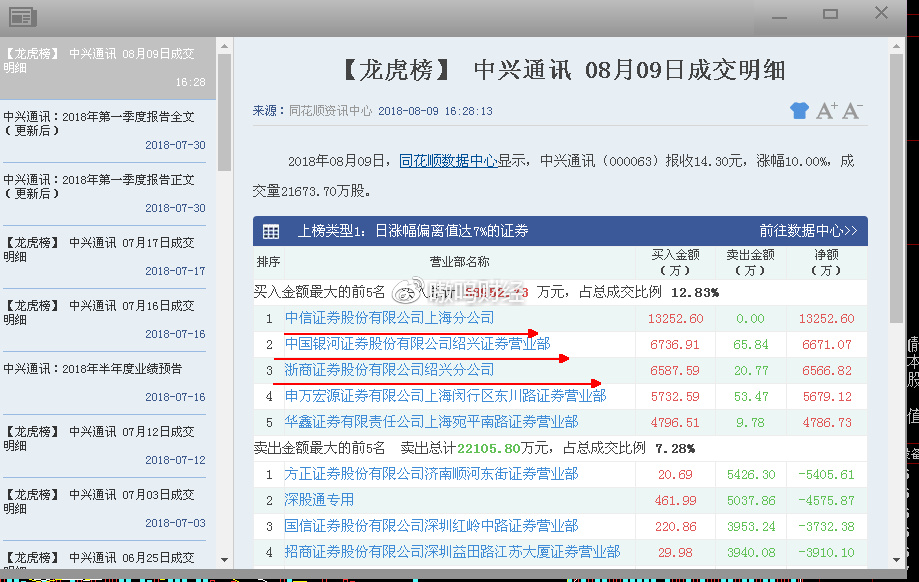Click the left list scrollbar thumb
Image resolution: width=919 pixels, height=582 pixels.
(x=224, y=113)
